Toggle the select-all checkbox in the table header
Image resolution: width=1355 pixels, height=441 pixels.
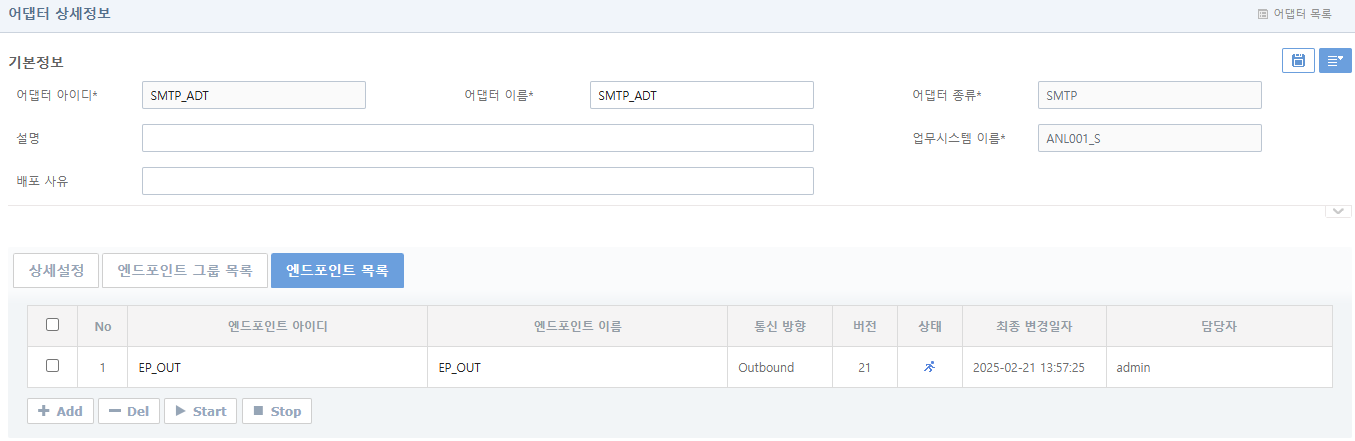53,325
